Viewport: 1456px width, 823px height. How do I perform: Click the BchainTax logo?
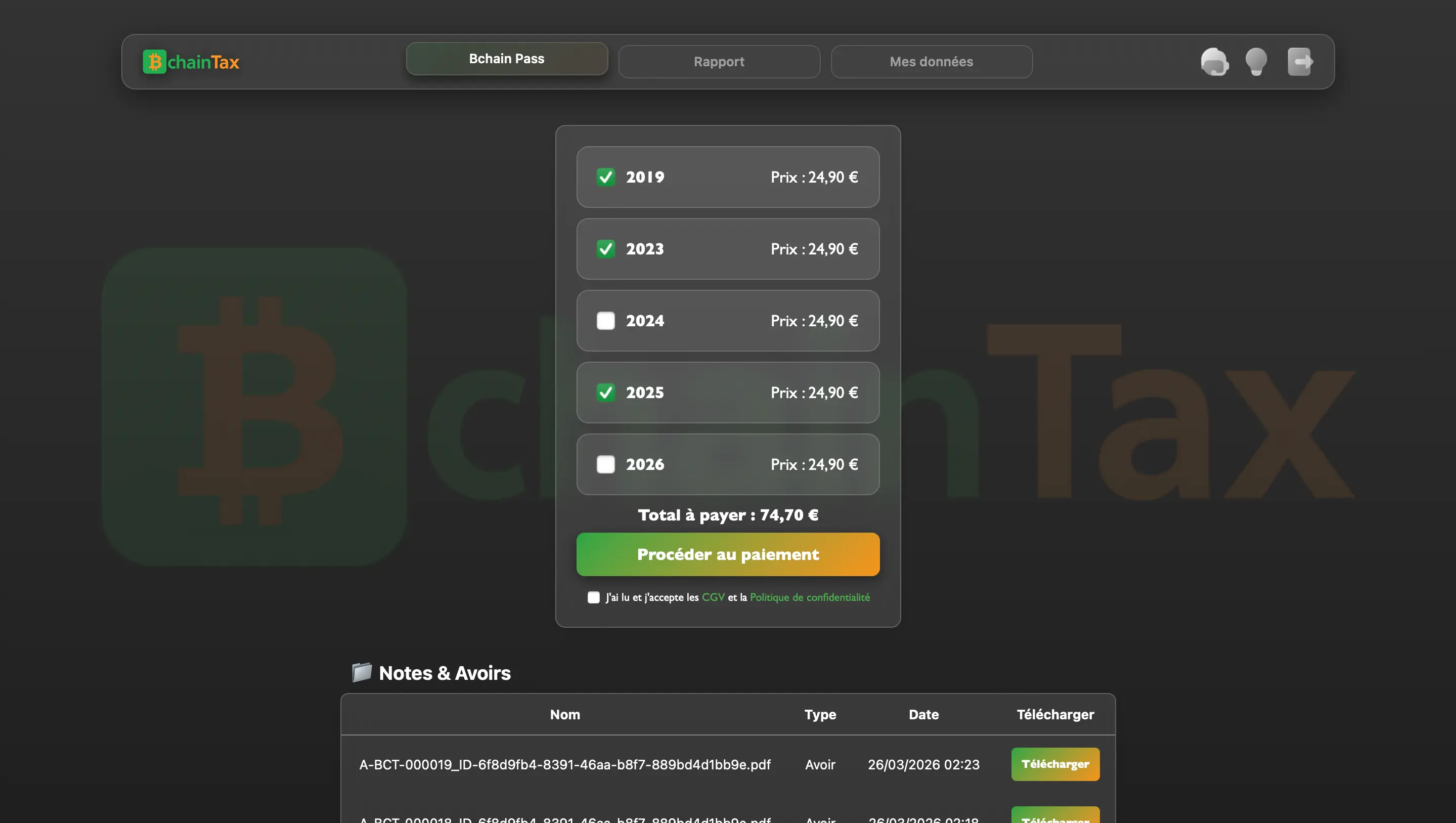point(191,62)
